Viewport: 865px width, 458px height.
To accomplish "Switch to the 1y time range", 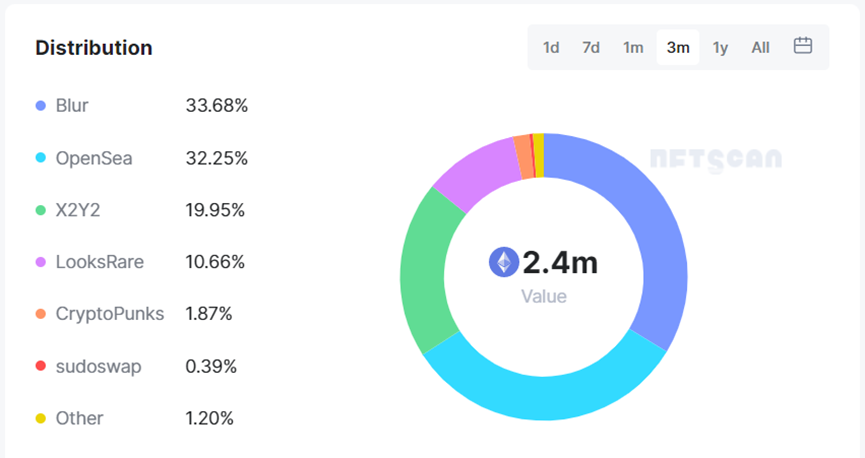I will 720,47.
